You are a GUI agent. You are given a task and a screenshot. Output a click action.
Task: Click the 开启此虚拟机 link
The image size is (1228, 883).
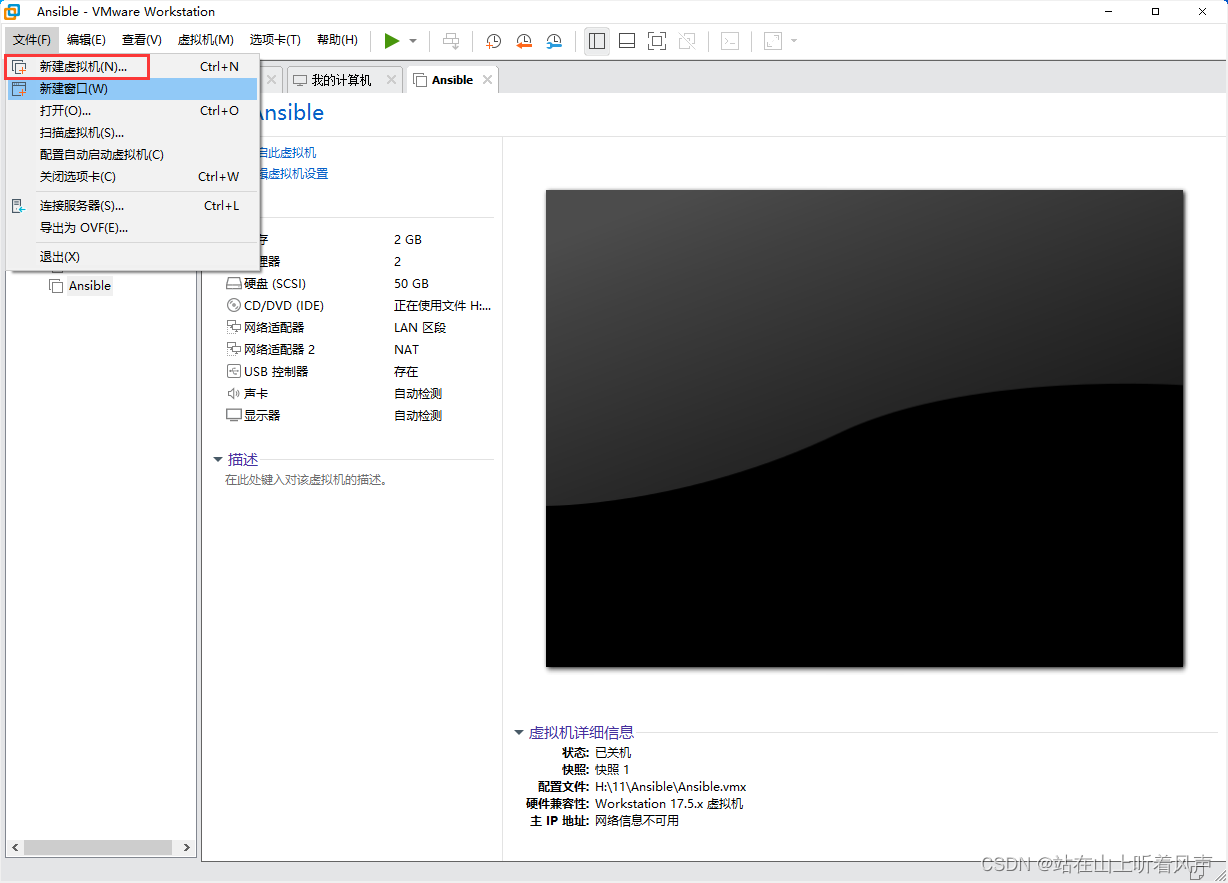point(286,152)
